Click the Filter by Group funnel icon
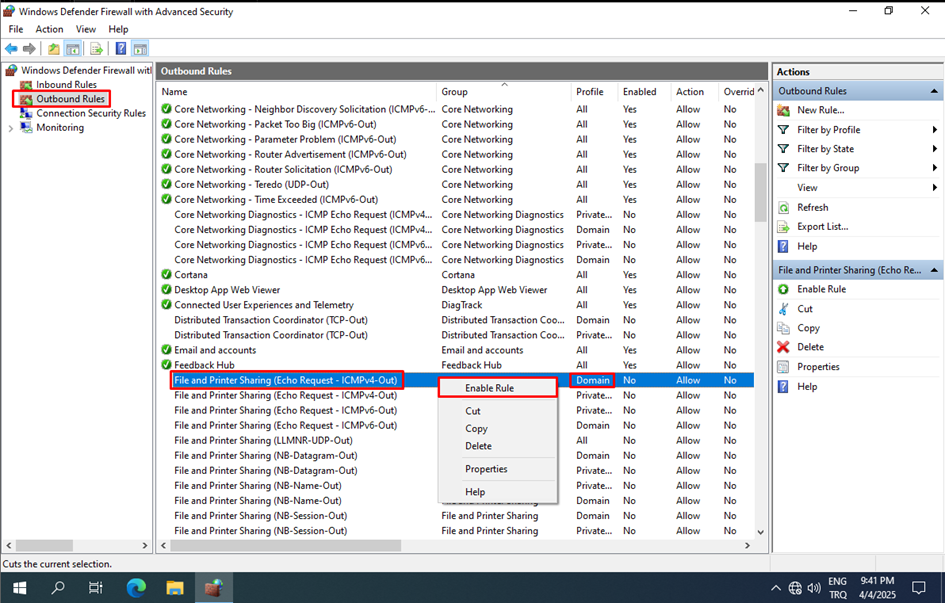The width and height of the screenshot is (945, 603). (x=783, y=168)
